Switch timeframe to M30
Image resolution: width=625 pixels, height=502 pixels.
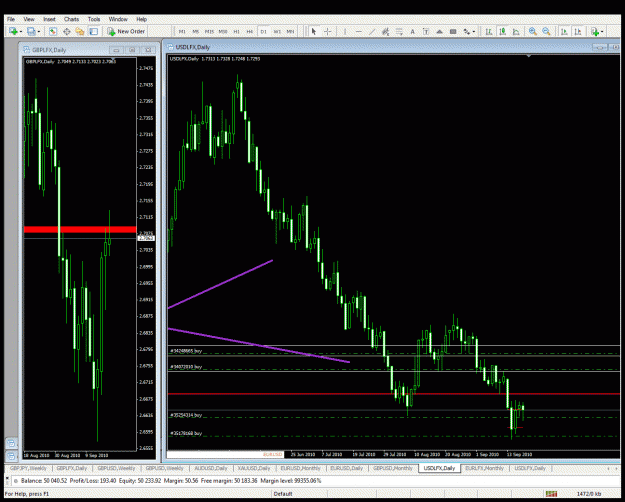point(223,31)
